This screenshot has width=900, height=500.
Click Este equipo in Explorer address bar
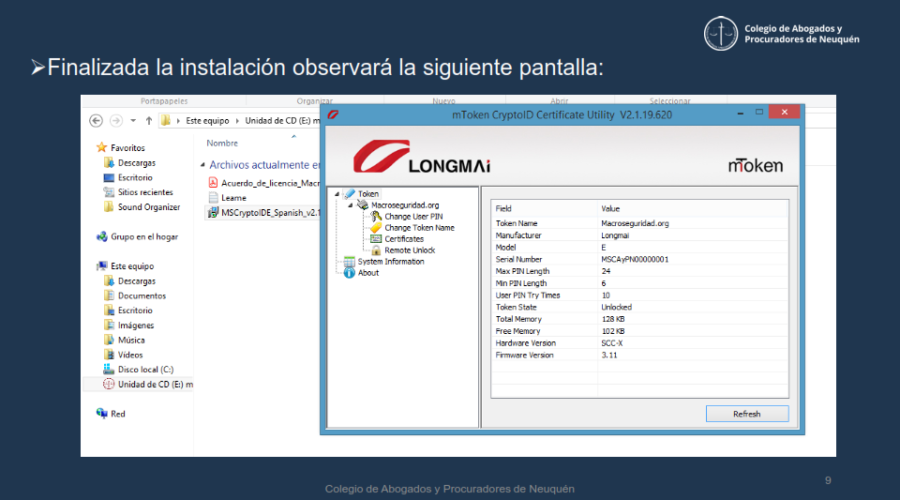click(x=207, y=121)
